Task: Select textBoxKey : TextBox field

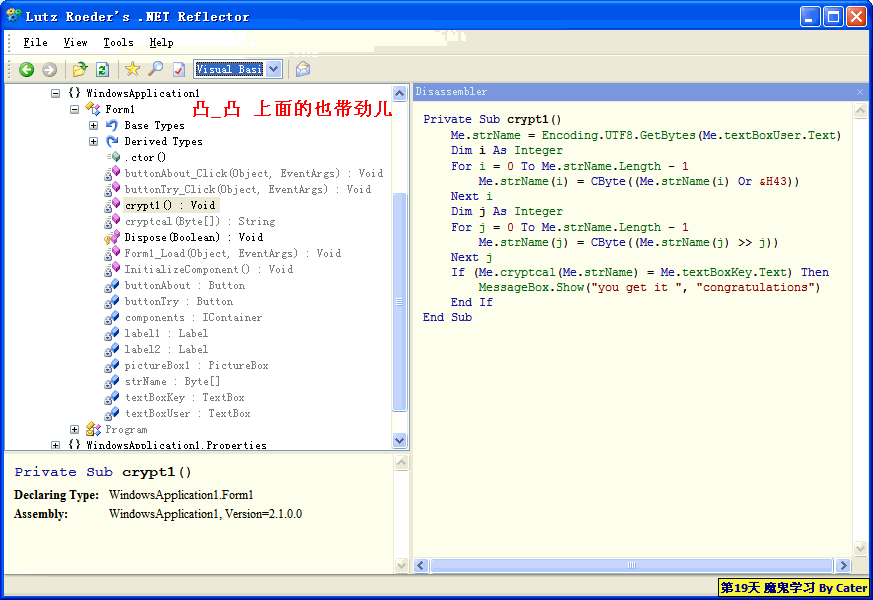Action: pyautogui.click(x=184, y=397)
